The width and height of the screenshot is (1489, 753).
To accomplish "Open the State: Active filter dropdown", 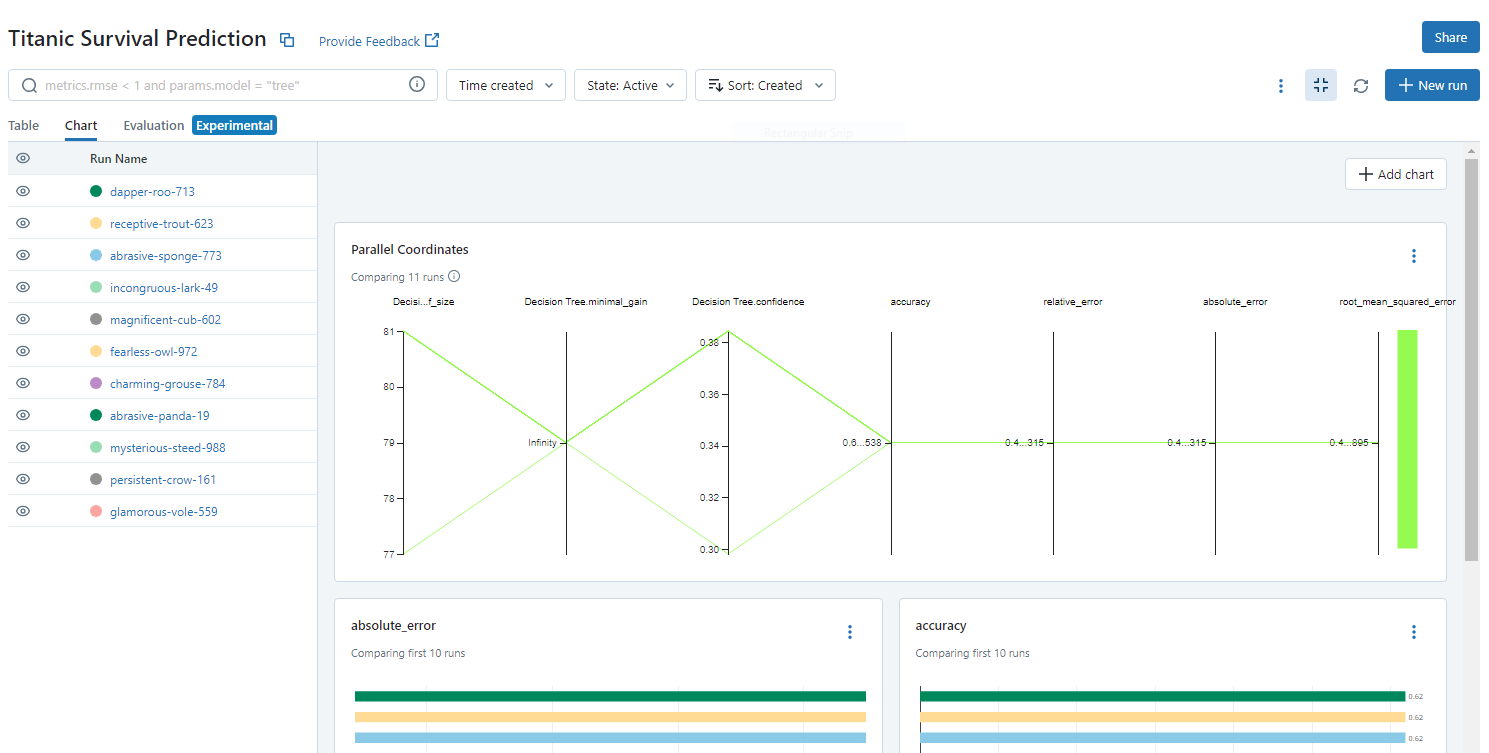I will pyautogui.click(x=630, y=85).
